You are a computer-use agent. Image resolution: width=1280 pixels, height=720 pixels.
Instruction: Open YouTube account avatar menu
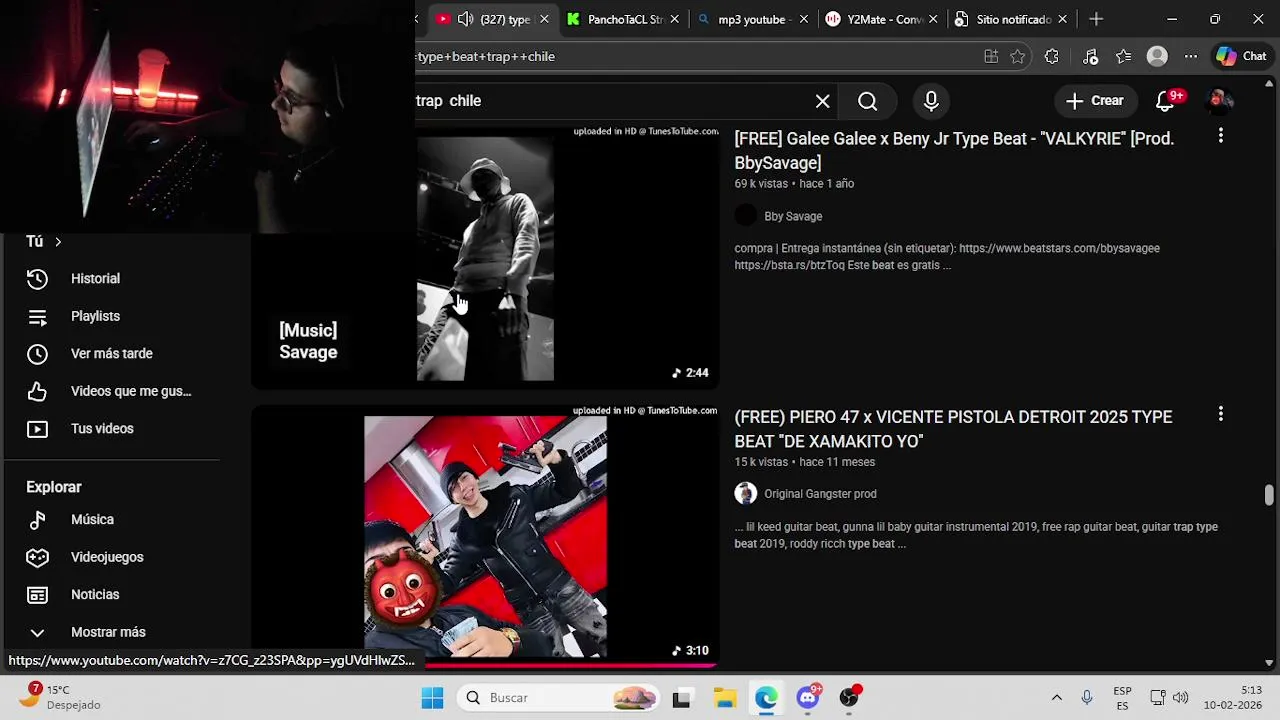[1220, 101]
